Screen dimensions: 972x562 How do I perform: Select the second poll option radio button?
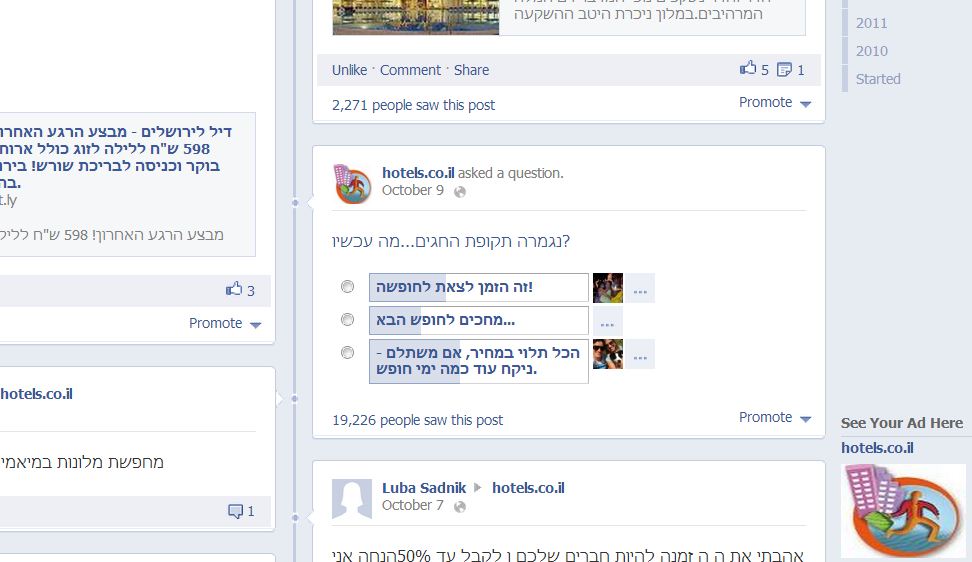[x=347, y=319]
